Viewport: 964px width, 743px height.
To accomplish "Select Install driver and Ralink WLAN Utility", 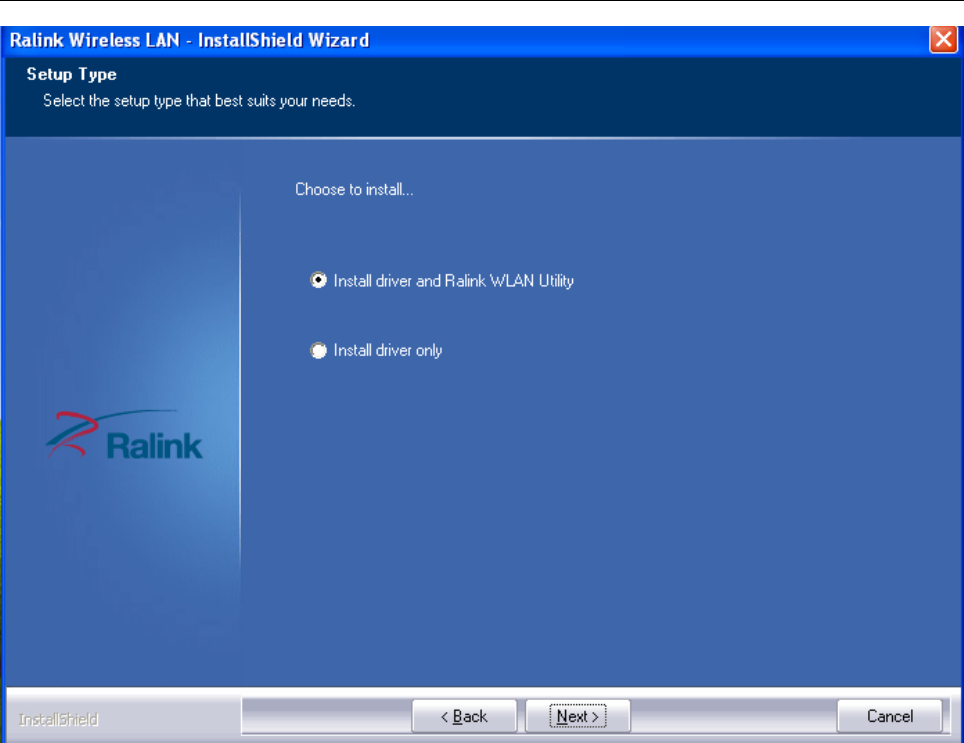I will pyautogui.click(x=318, y=280).
